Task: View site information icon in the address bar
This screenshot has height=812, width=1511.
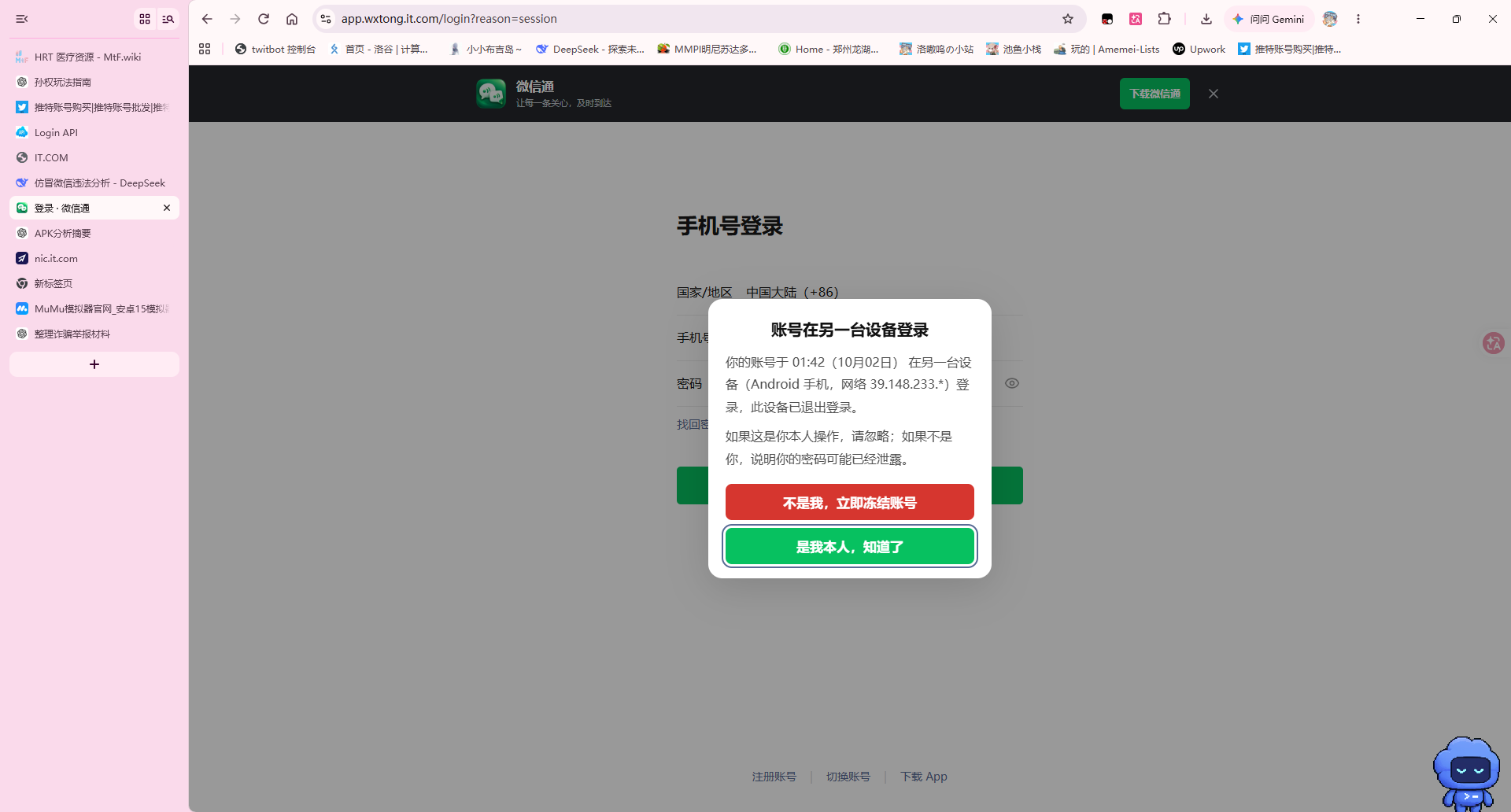Action: [326, 19]
